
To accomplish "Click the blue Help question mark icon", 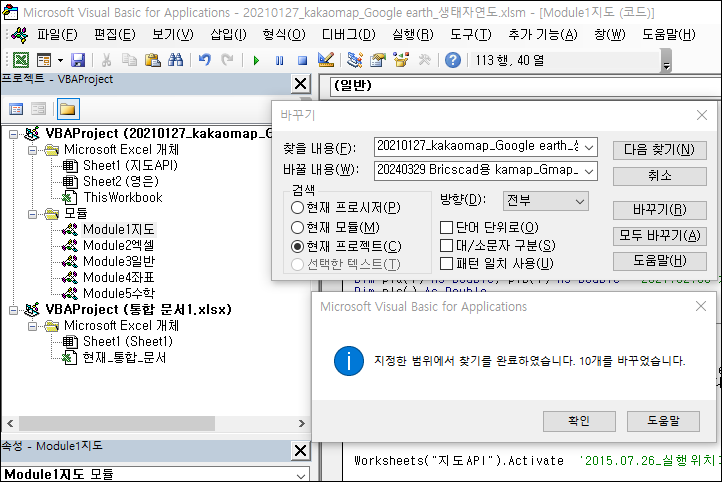I will click(453, 60).
